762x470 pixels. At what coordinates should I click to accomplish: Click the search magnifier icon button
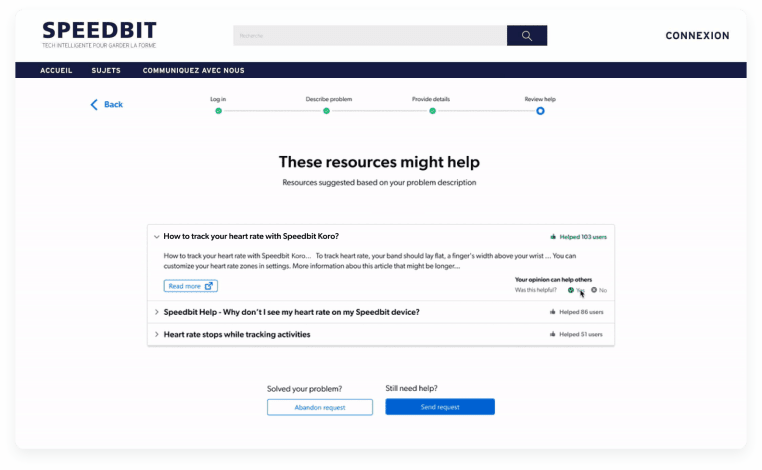pyautogui.click(x=526, y=36)
